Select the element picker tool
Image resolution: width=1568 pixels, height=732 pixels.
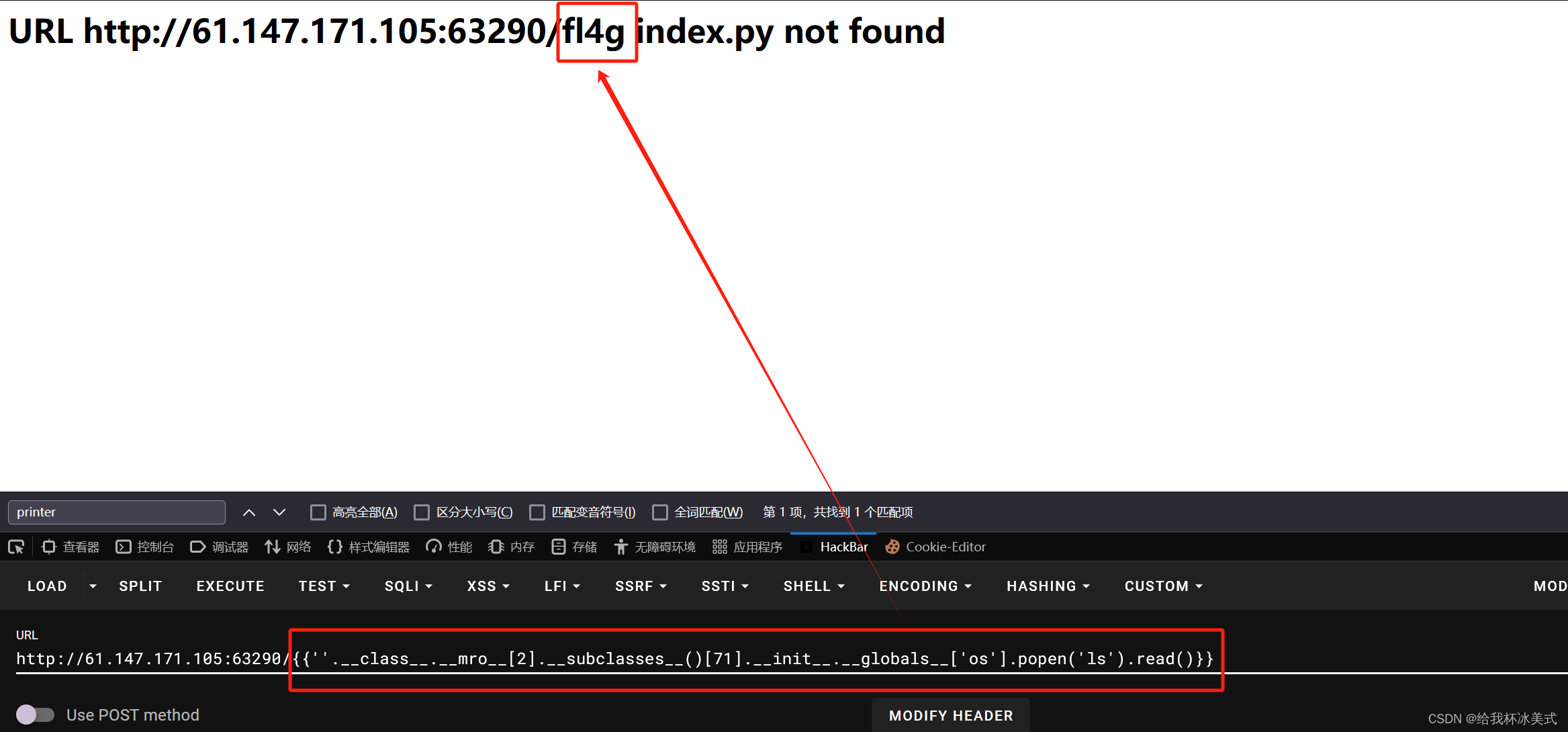click(x=16, y=547)
